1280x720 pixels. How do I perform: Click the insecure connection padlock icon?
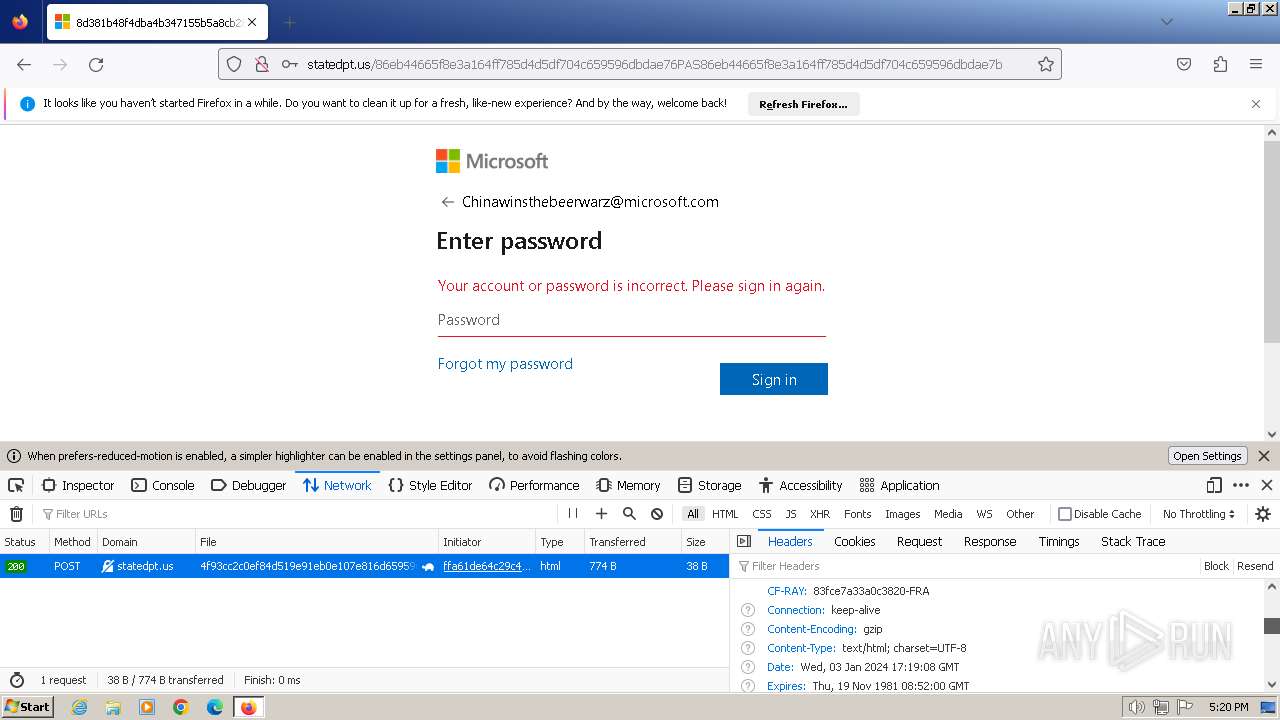coord(261,64)
